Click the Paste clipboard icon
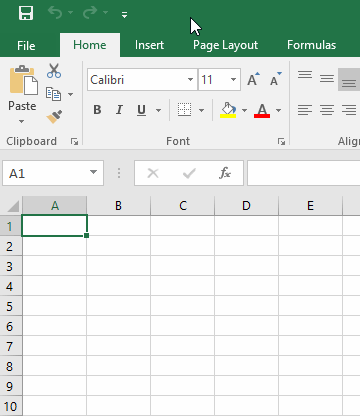Viewport: 360px width, 416px height. coord(23,80)
